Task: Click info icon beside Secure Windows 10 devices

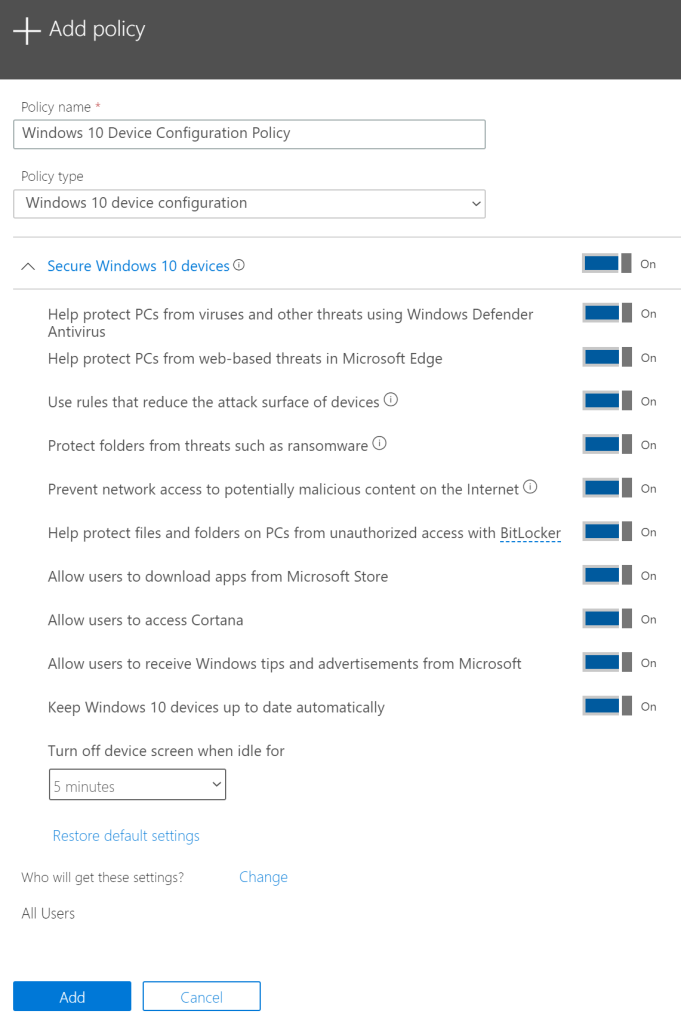Action: 239,266
